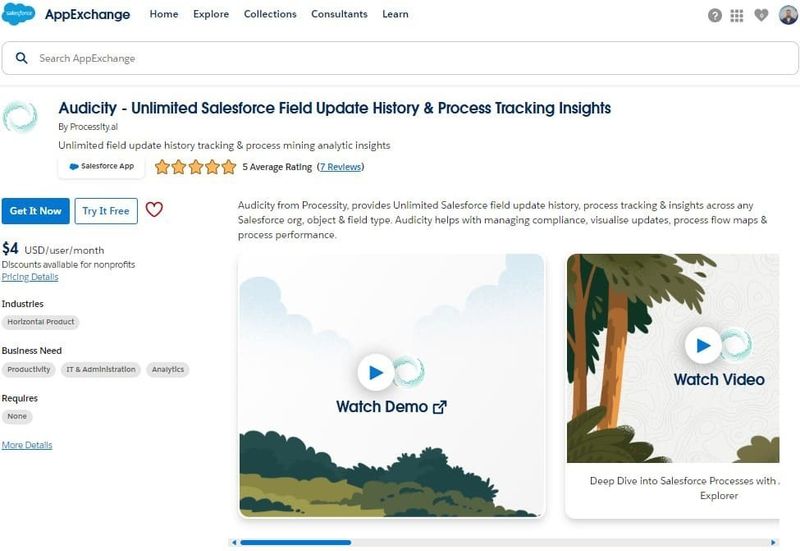Click the Salesforce cloud logo
This screenshot has width=800, height=551.
click(18, 14)
